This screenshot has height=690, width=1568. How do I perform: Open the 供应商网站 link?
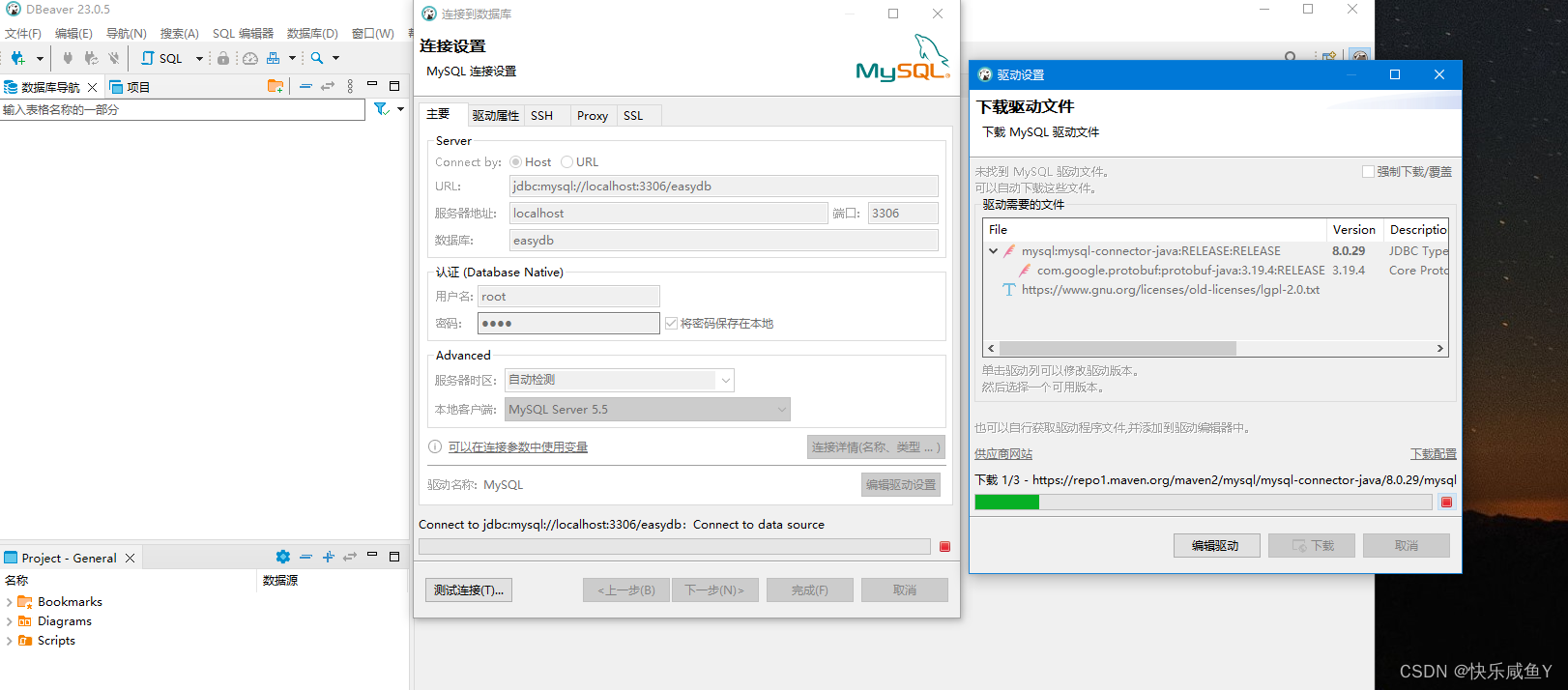coord(1003,454)
